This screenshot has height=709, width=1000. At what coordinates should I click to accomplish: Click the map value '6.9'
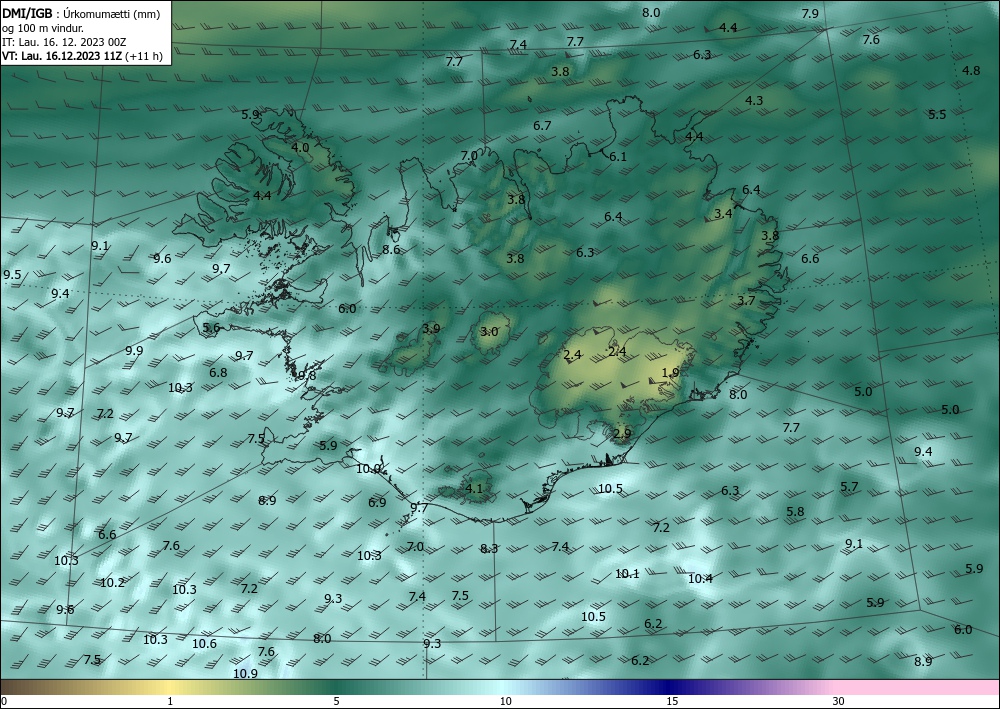click(x=377, y=502)
